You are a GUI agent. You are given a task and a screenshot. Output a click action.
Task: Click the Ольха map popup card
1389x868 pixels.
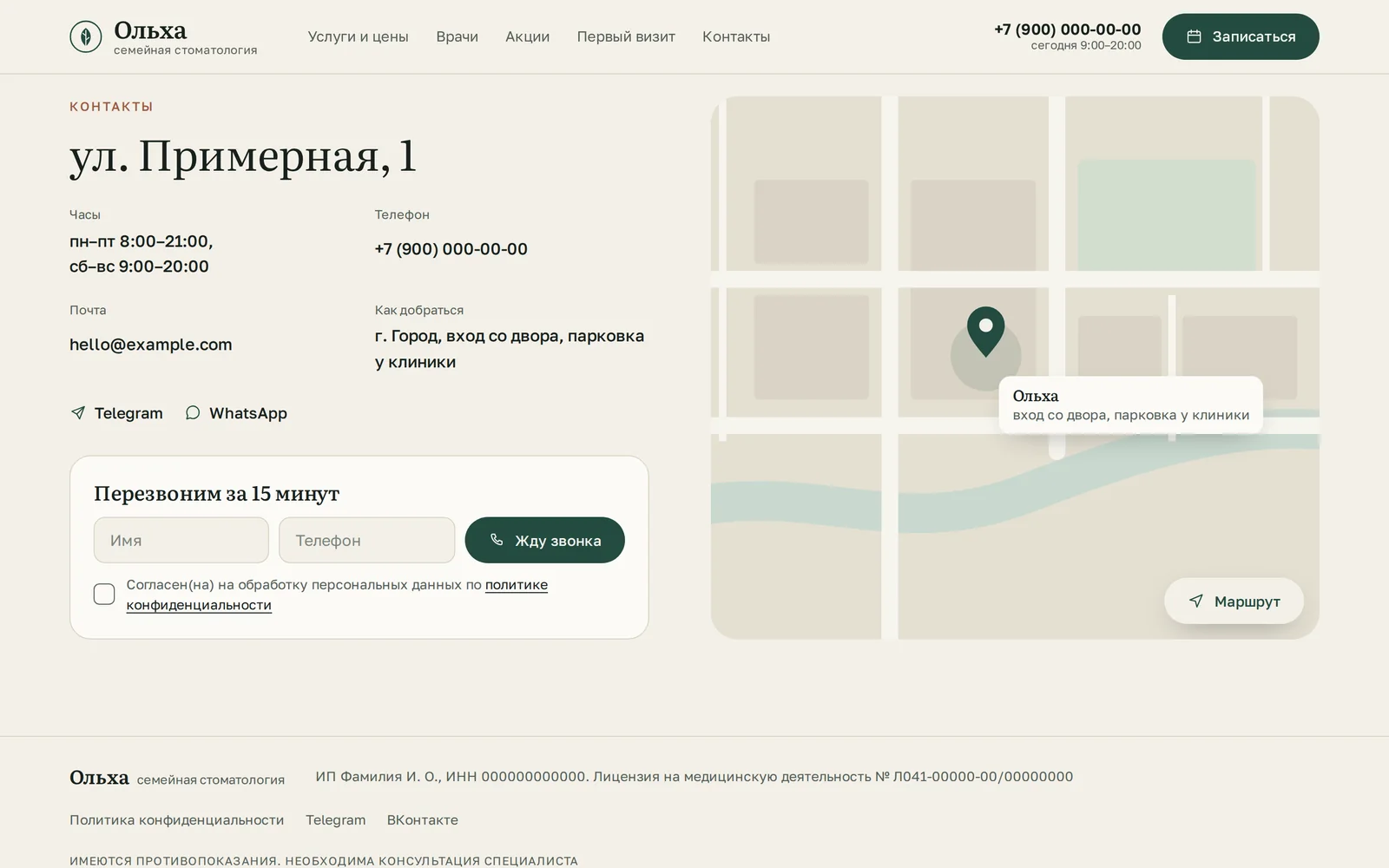1130,404
